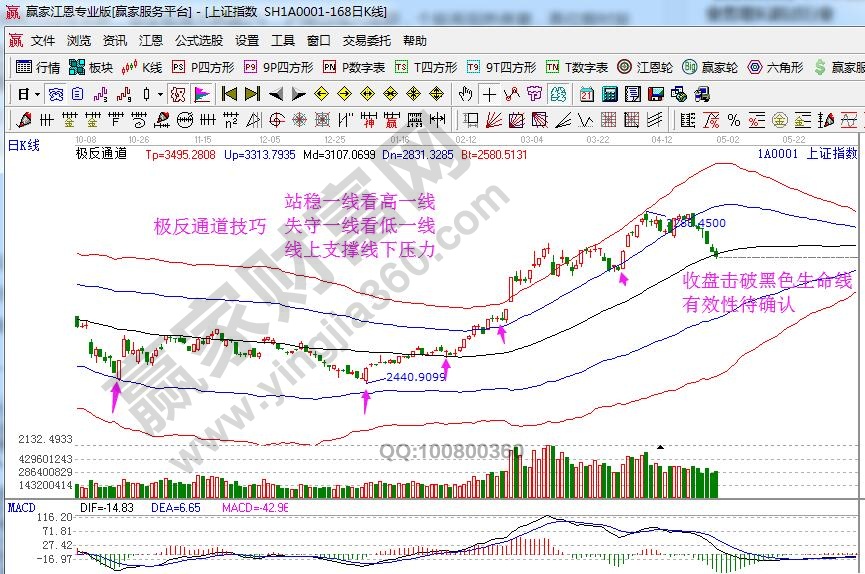Select the Gann fan lines tool
Screen dimensions: 865x574
pyautogui.click(x=492, y=119)
